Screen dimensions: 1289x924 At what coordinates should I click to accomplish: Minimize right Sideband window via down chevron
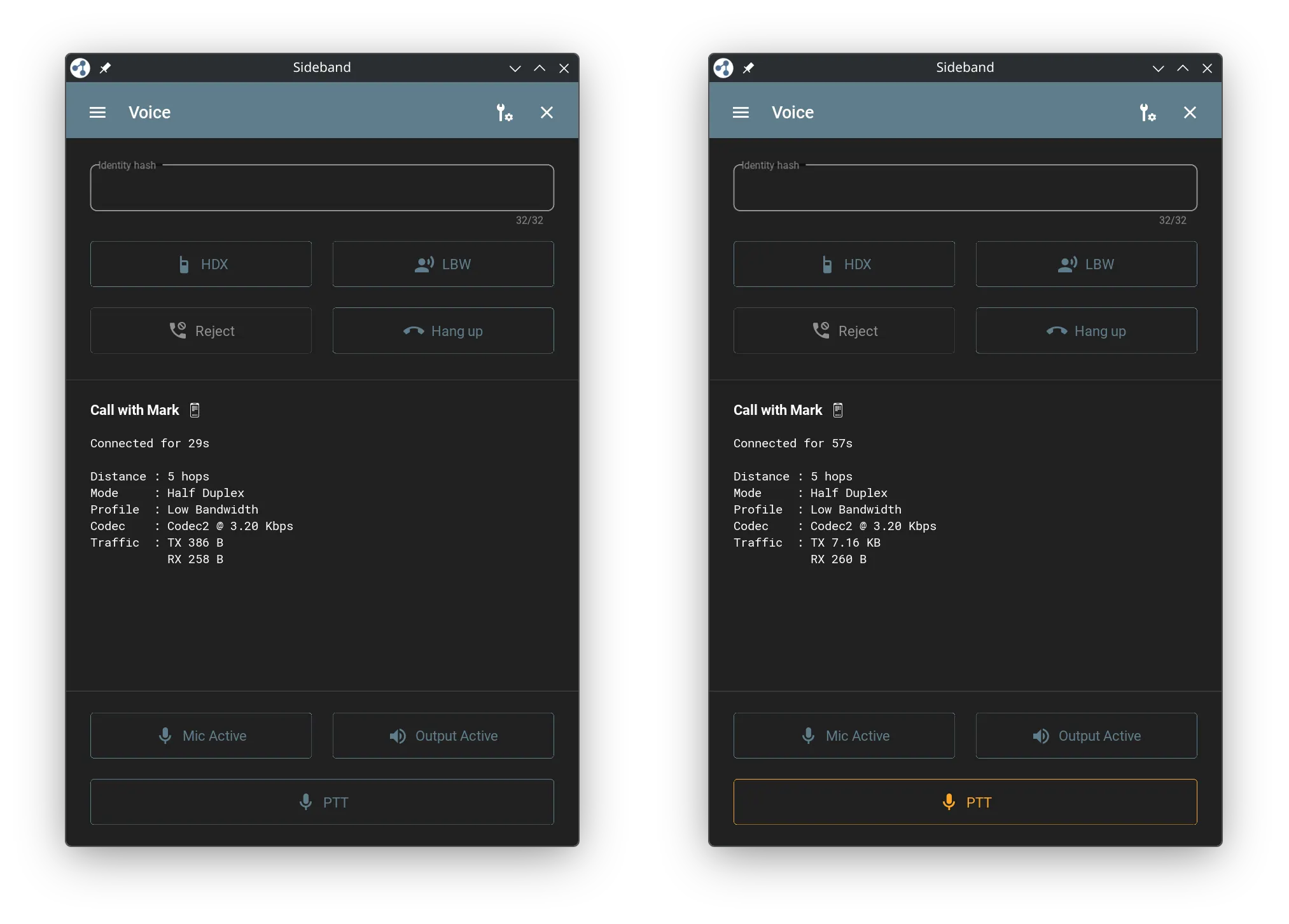pyautogui.click(x=1159, y=68)
